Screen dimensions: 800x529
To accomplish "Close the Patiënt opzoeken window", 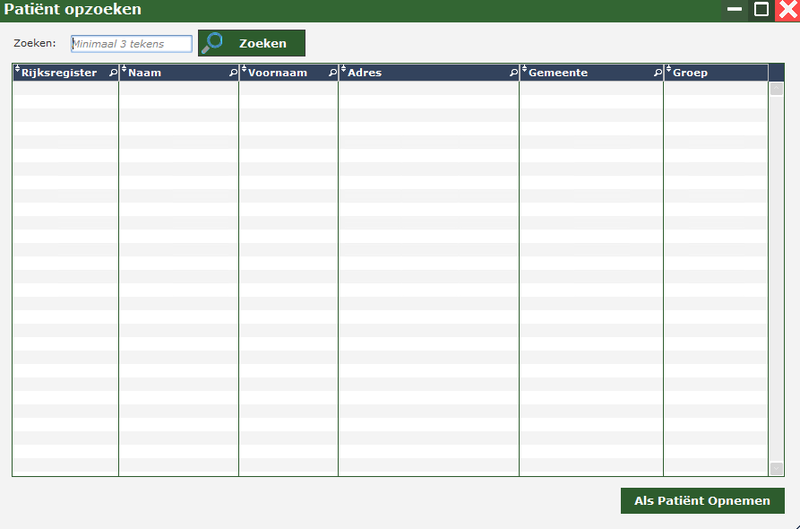I will coord(787,10).
